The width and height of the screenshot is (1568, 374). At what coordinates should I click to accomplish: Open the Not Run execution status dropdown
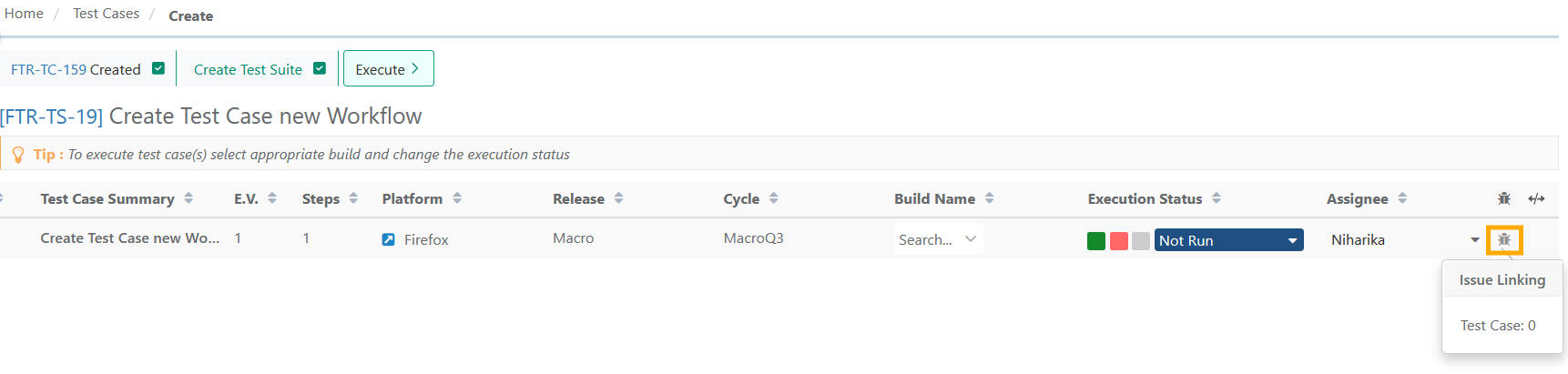[x=1228, y=240]
